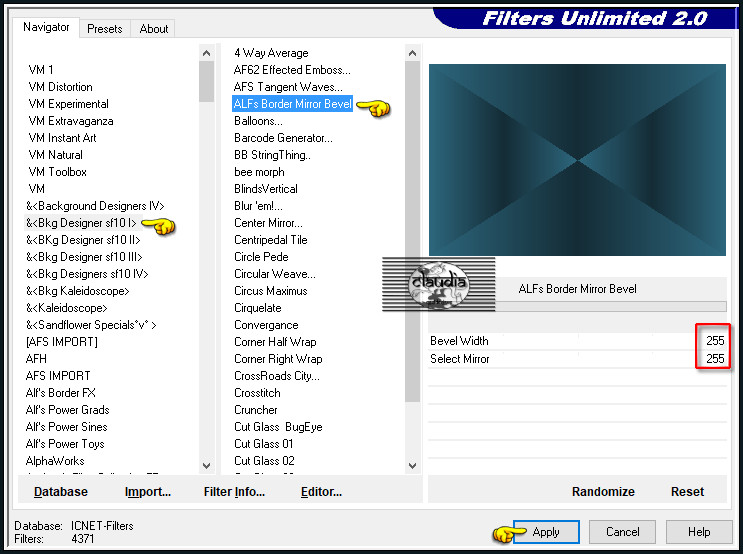The height and width of the screenshot is (554, 743).
Task: Choose Center Mirror... filter
Action: pyautogui.click(x=268, y=223)
